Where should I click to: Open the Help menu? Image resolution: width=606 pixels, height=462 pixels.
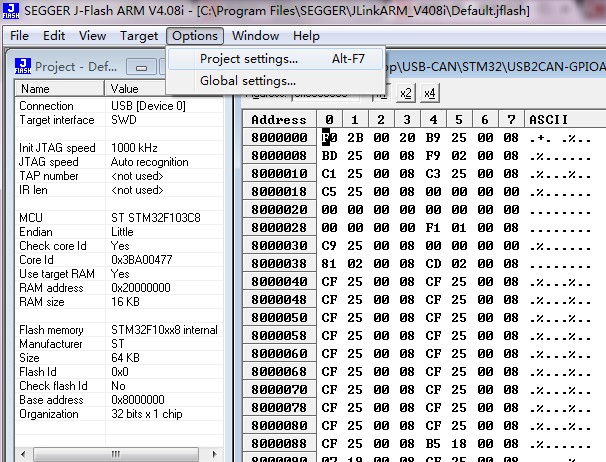[x=306, y=36]
